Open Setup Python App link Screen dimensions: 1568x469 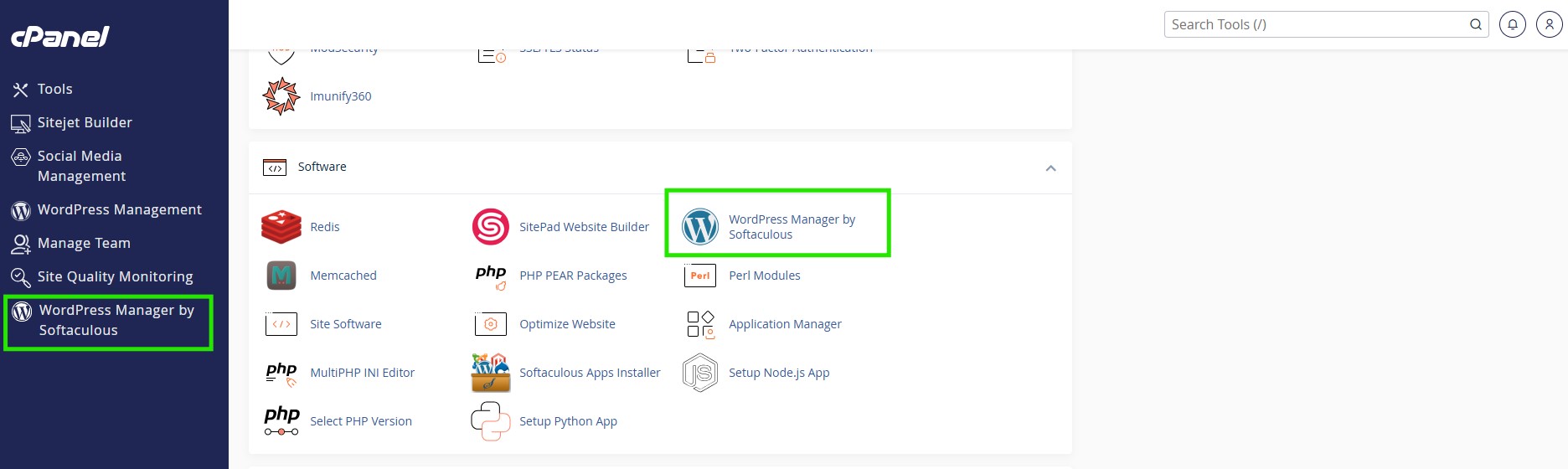(x=568, y=421)
